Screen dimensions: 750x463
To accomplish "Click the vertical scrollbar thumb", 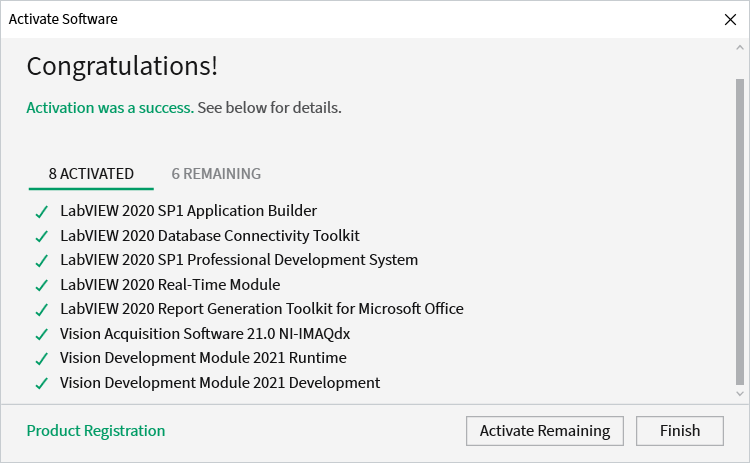I will (x=739, y=232).
